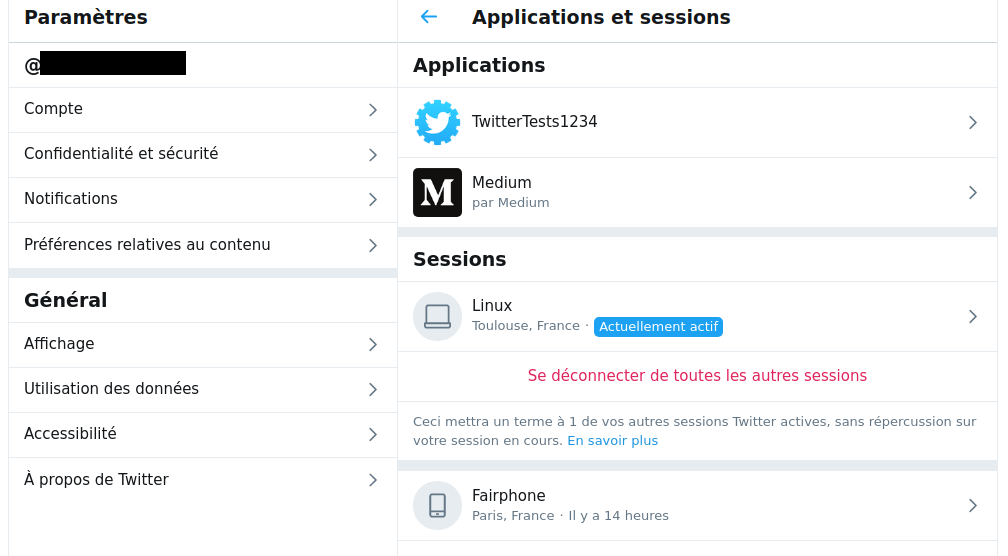Open Confidentialité et sécurité settings
The image size is (1008, 556).
tap(202, 155)
